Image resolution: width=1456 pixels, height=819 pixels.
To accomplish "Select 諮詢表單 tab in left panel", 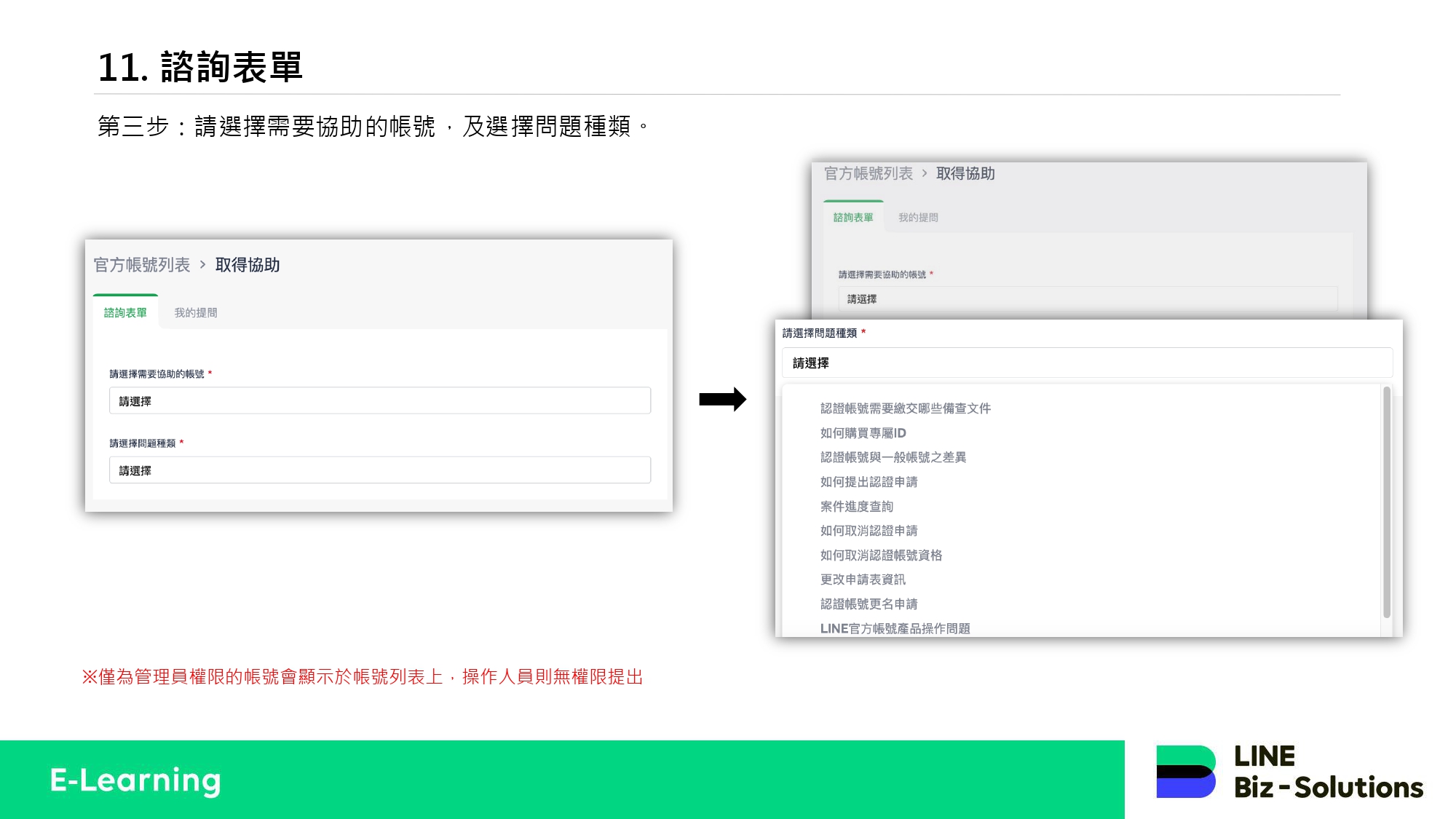I will pyautogui.click(x=125, y=313).
